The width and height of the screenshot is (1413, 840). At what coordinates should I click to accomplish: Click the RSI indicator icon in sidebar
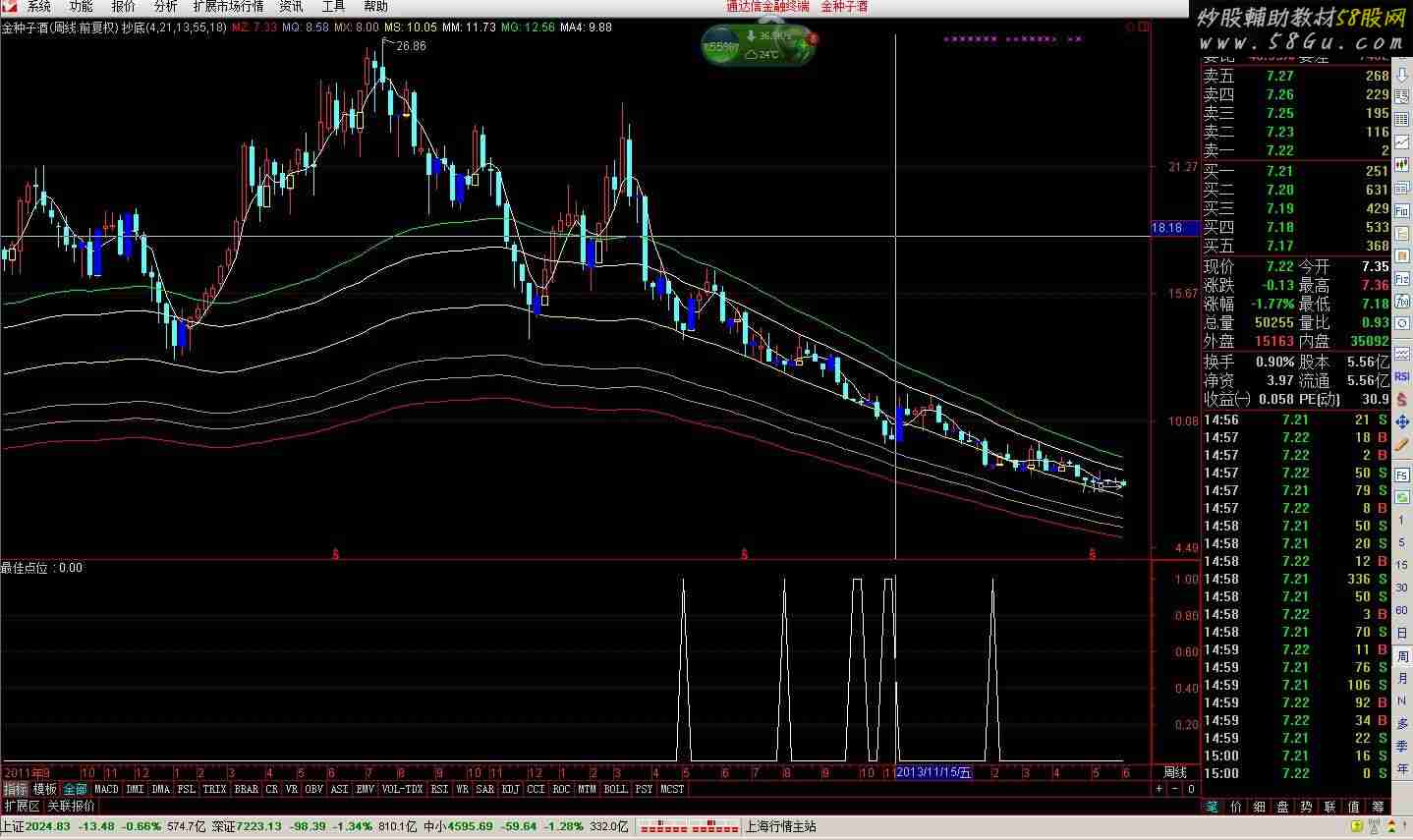[1402, 376]
